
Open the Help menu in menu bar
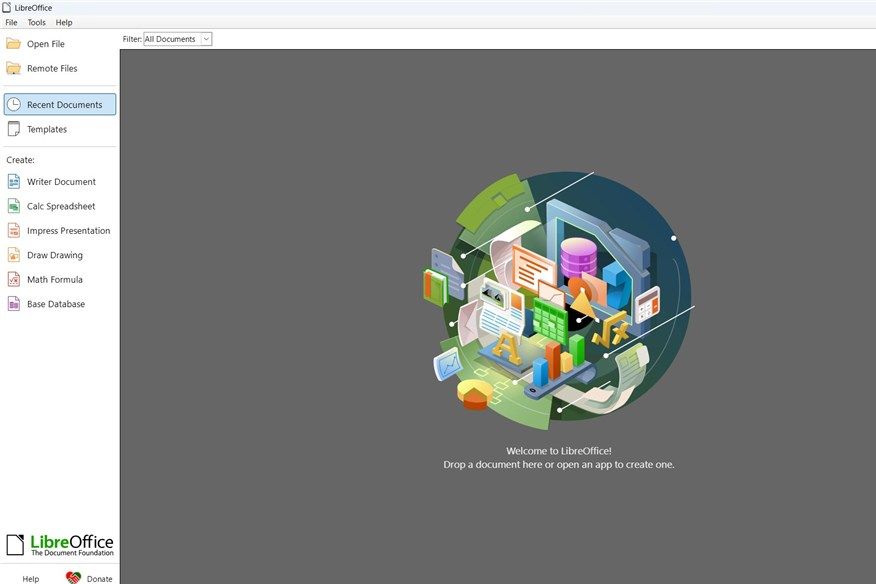[64, 22]
